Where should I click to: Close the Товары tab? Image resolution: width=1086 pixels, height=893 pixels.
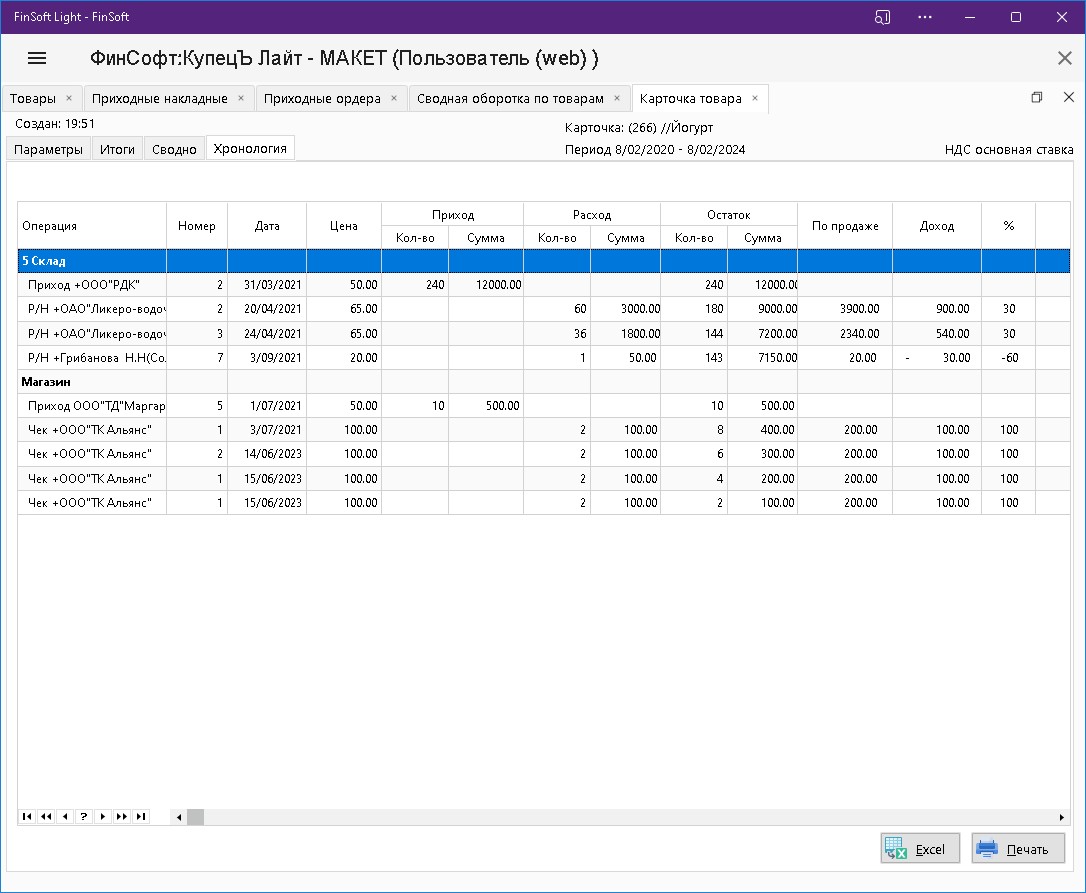click(68, 98)
